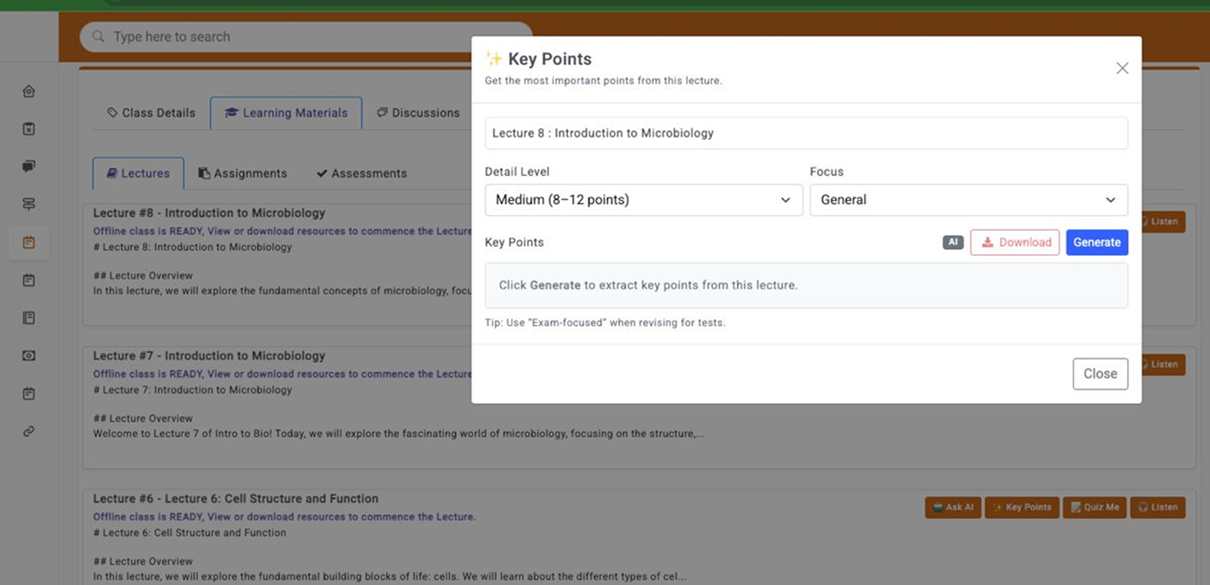Screen dimensions: 1210x585
Task: Click the camera icon in the sidebar
Action: click(x=29, y=356)
